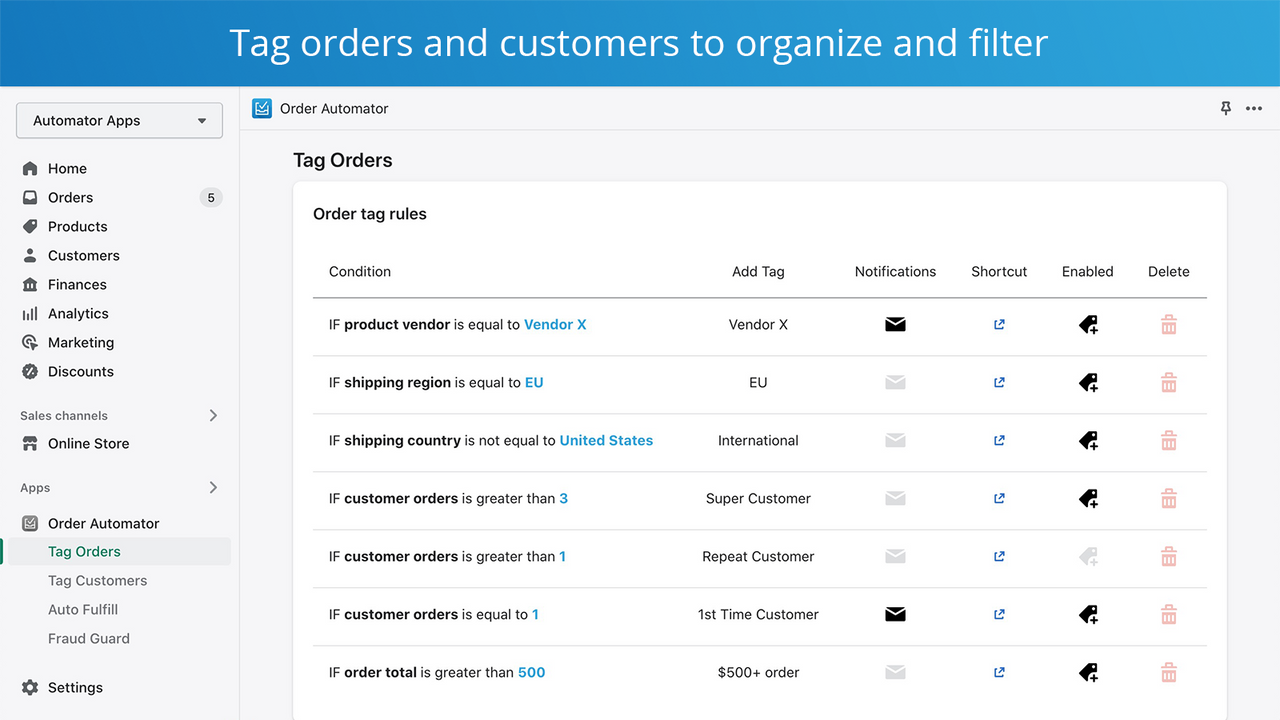Open the Fraud Guard page

(89, 638)
